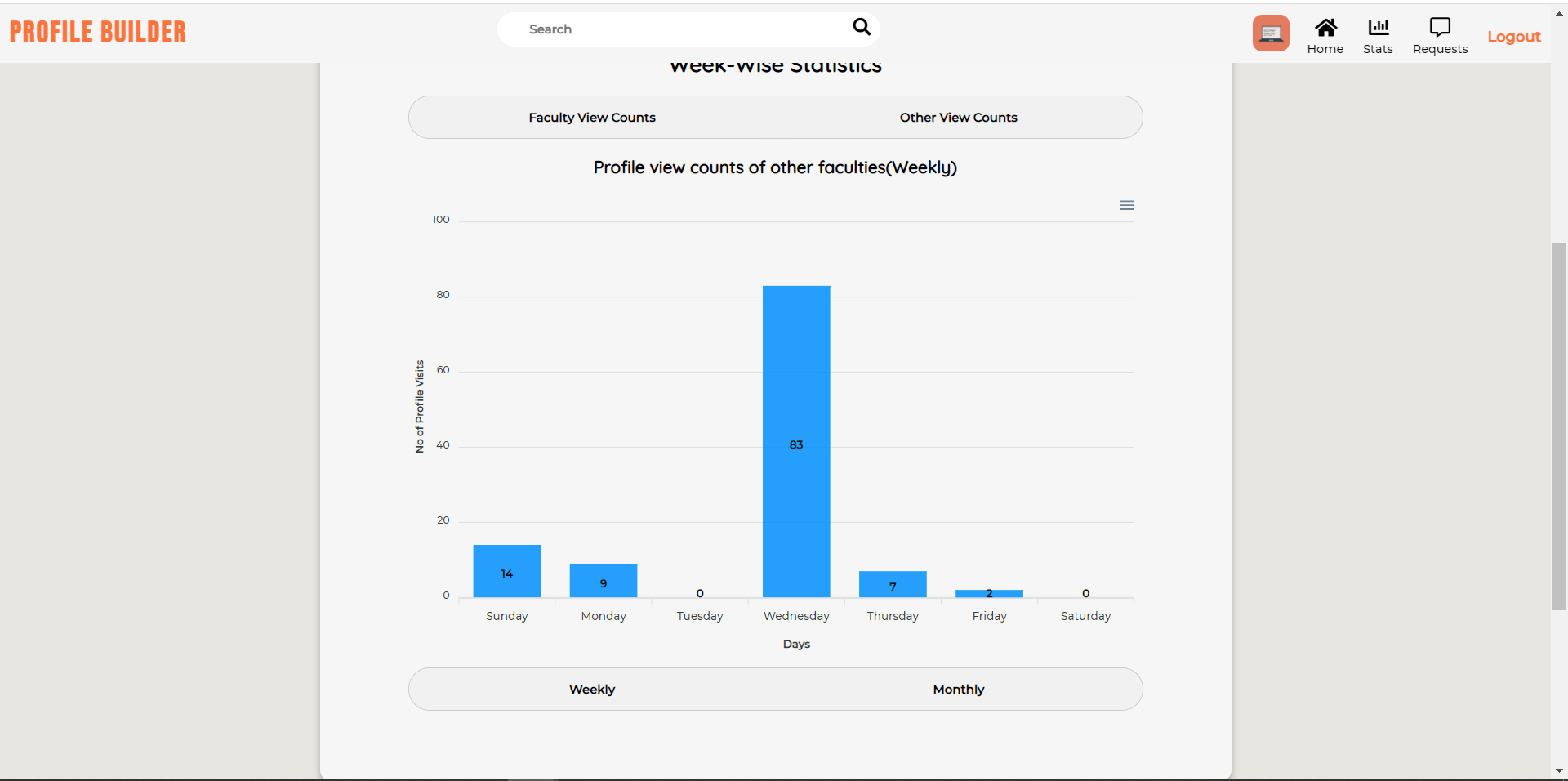The width and height of the screenshot is (1568, 781).
Task: Open the Profile Builder logo
Action: [97, 32]
